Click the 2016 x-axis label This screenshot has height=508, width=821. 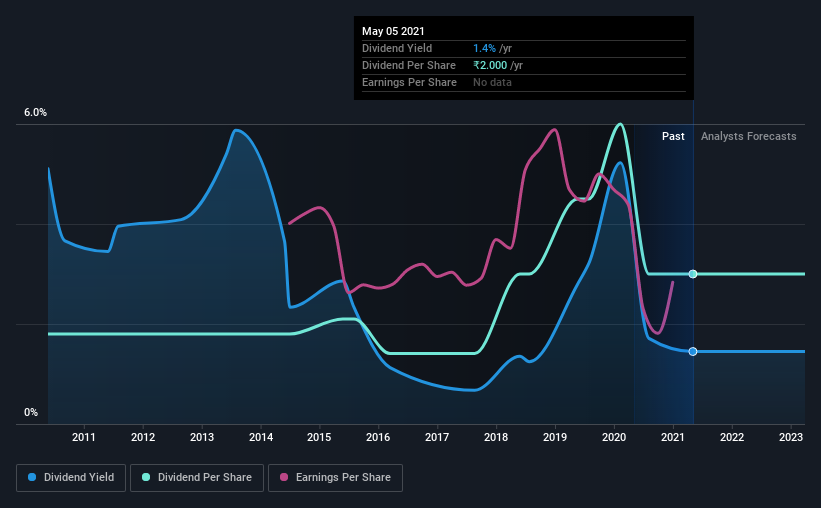click(x=378, y=437)
